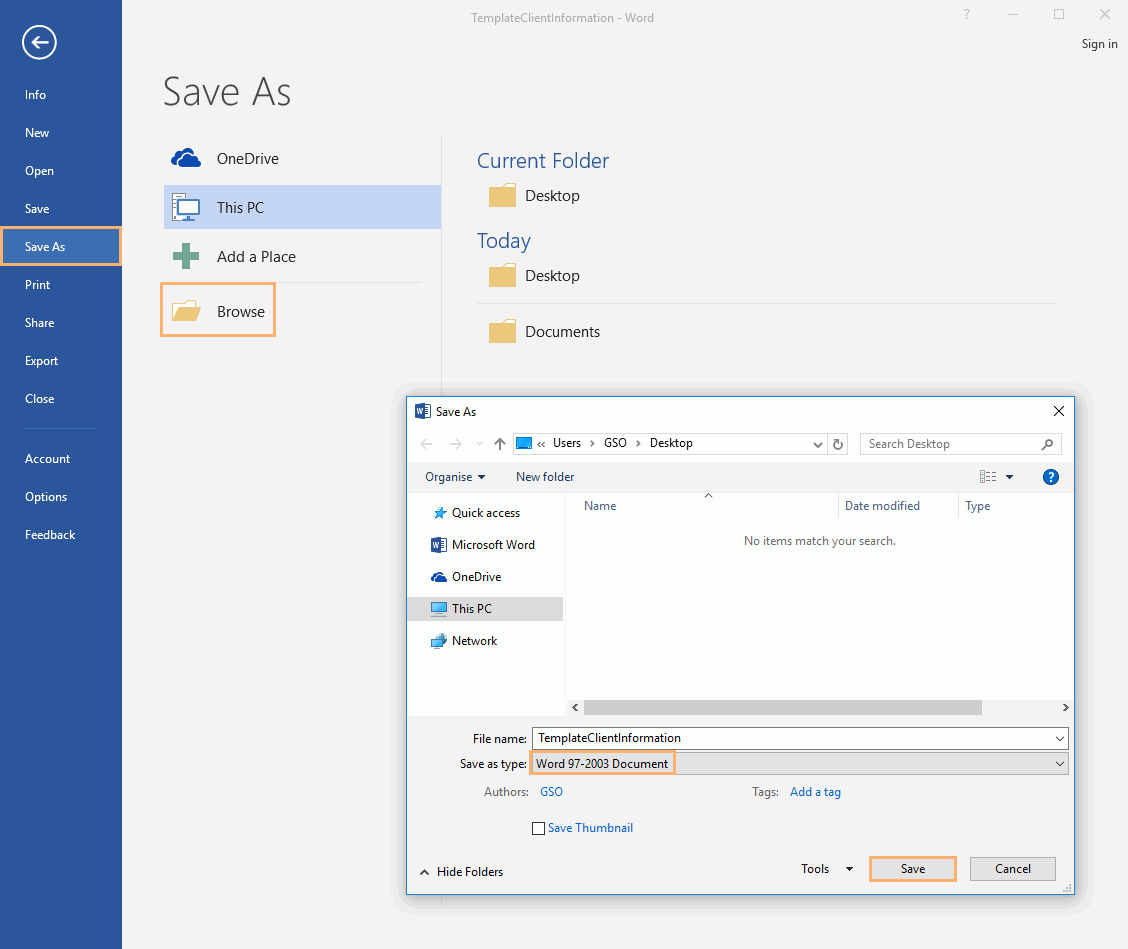
Task: Click the Add a Place plus icon
Action: point(186,257)
